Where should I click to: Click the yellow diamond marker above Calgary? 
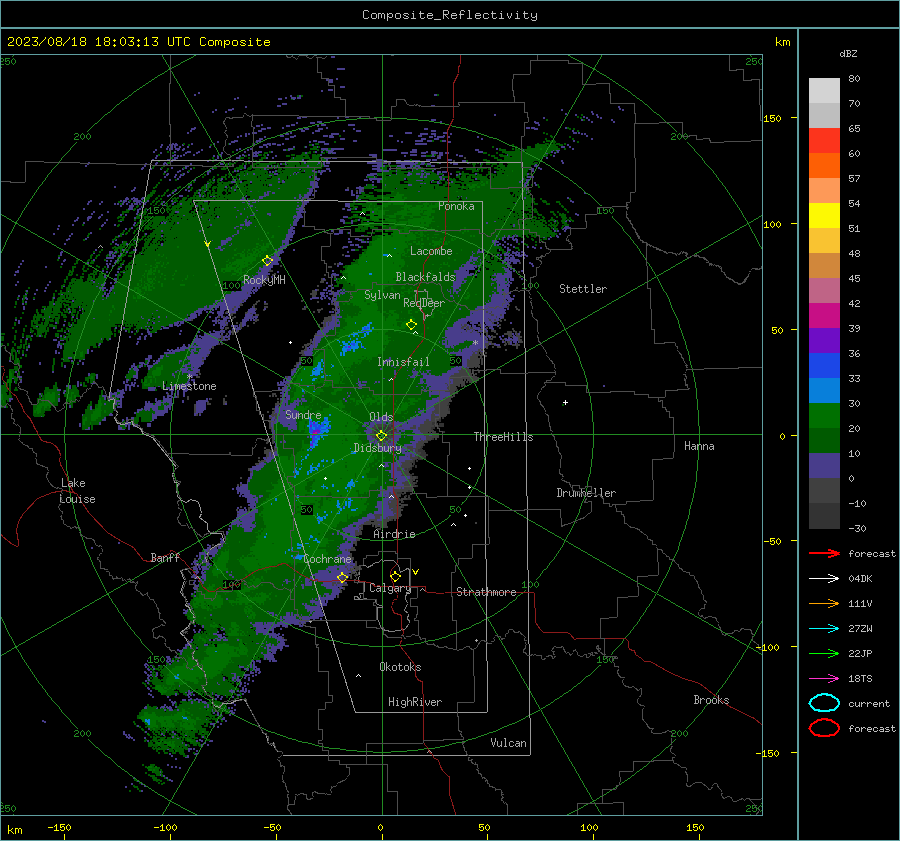(395, 576)
